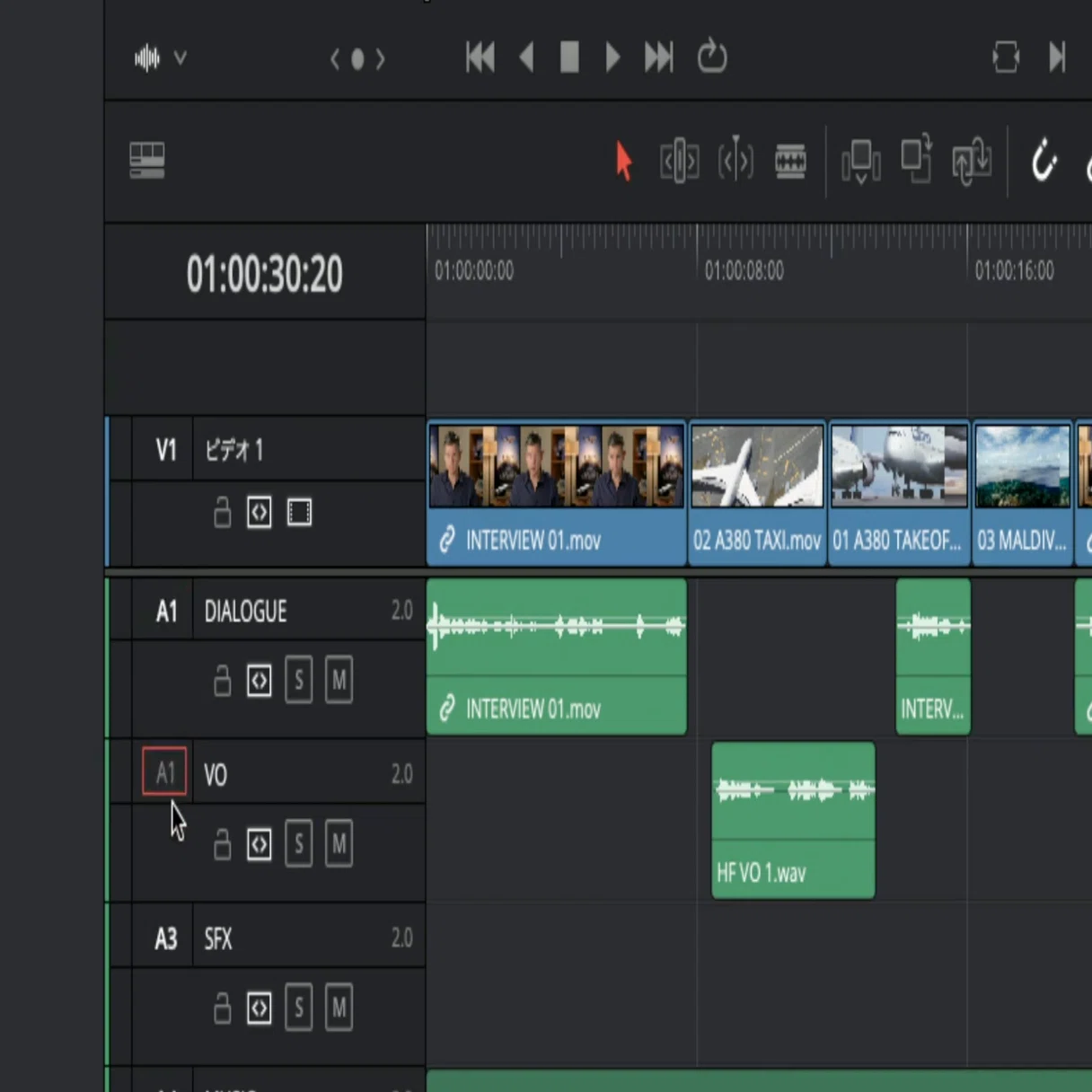The height and width of the screenshot is (1092, 1092).
Task: Click the ビデオ 1 track name
Action: coord(233,450)
